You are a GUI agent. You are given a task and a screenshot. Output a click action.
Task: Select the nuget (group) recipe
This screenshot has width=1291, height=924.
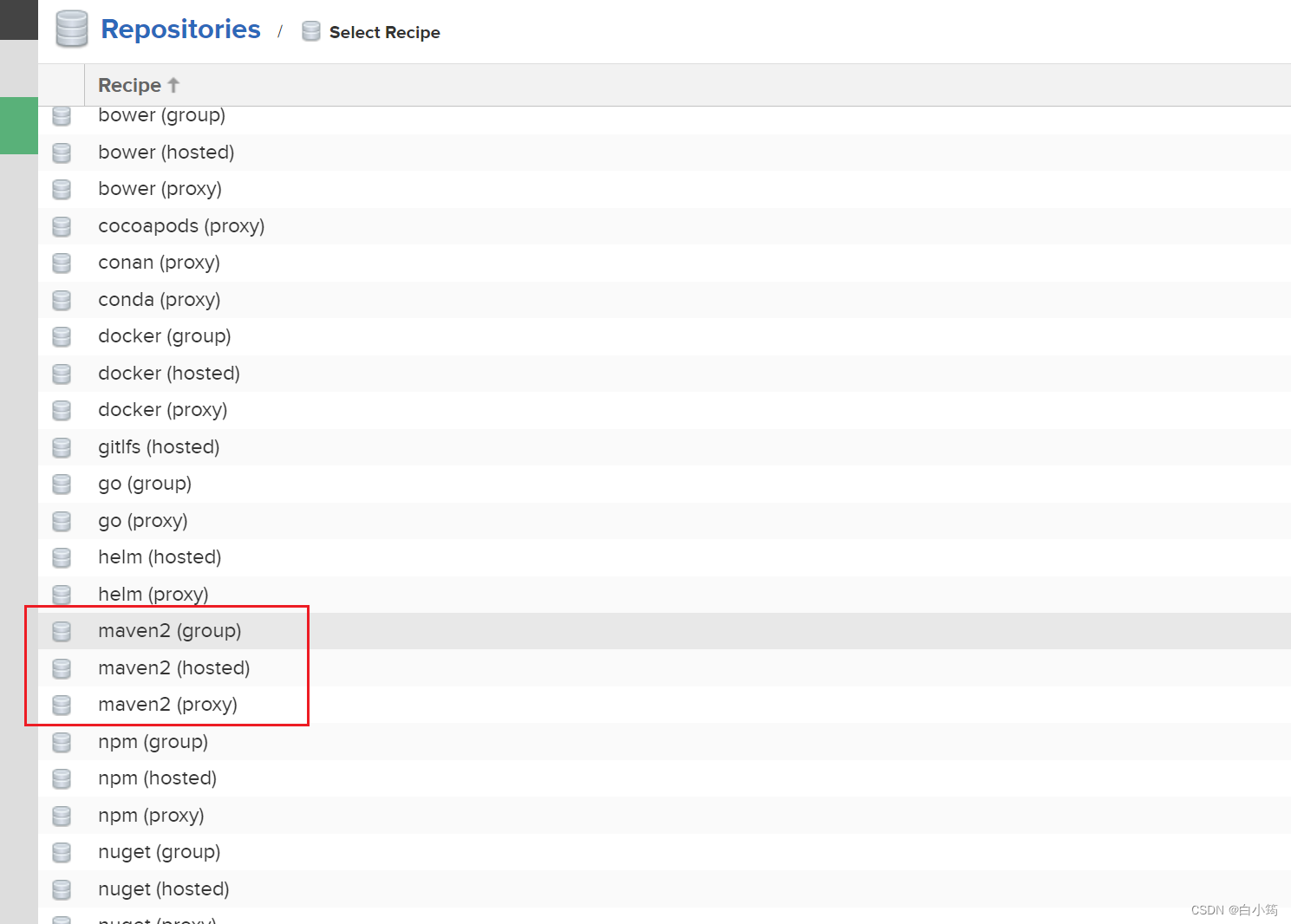pyautogui.click(x=664, y=852)
